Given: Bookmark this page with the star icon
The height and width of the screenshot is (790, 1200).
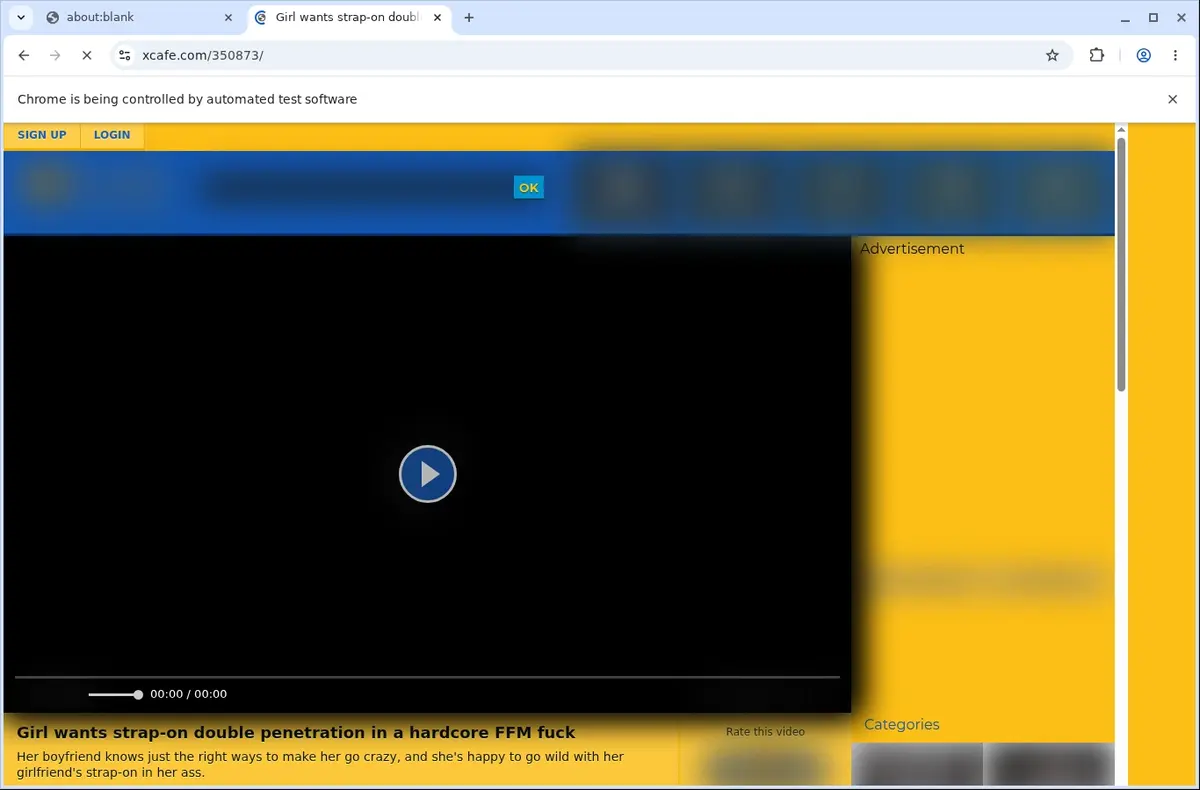Looking at the screenshot, I should [1052, 56].
